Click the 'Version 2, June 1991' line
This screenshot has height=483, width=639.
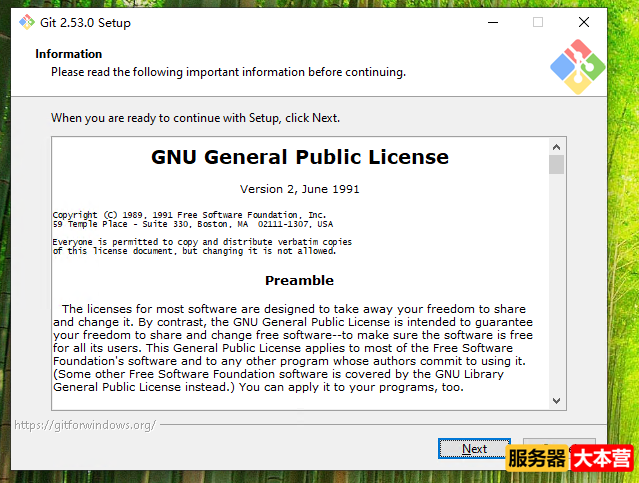(300, 189)
